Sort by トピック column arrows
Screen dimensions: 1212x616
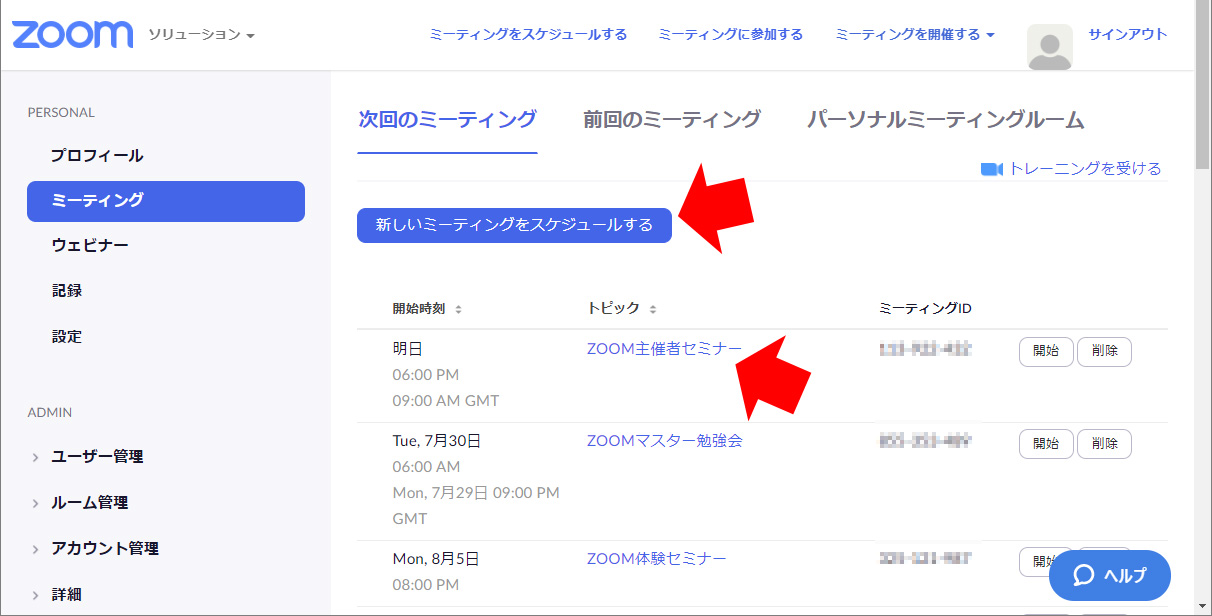click(653, 309)
